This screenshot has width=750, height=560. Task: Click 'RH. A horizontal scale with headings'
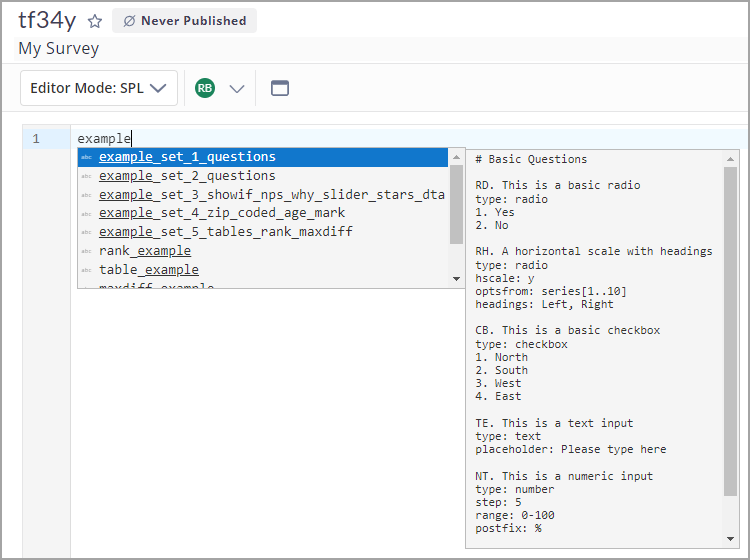tap(594, 252)
